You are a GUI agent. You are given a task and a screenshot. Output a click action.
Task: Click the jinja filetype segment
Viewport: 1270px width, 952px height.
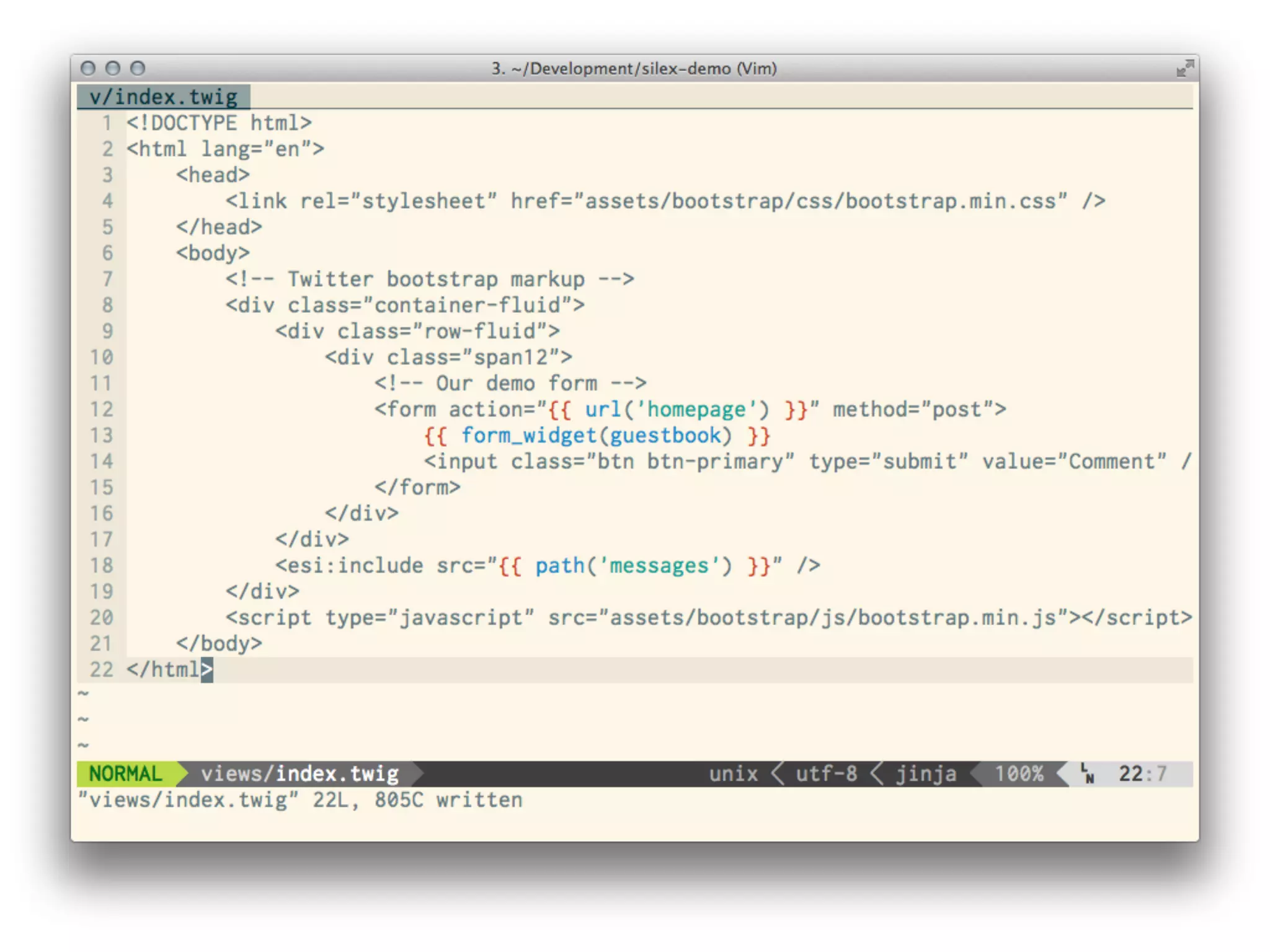[x=926, y=773]
